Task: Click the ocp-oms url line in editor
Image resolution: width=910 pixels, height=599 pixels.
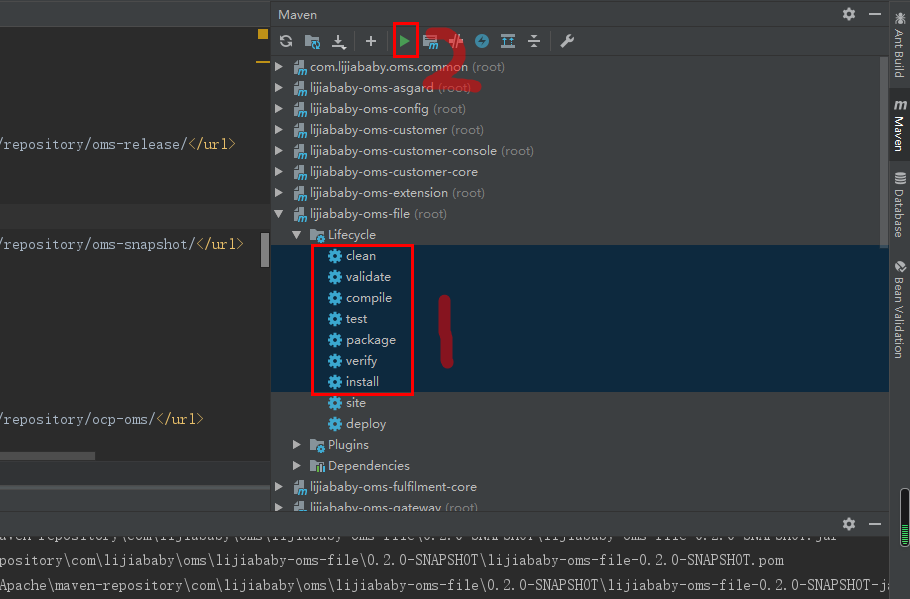Action: click(102, 418)
